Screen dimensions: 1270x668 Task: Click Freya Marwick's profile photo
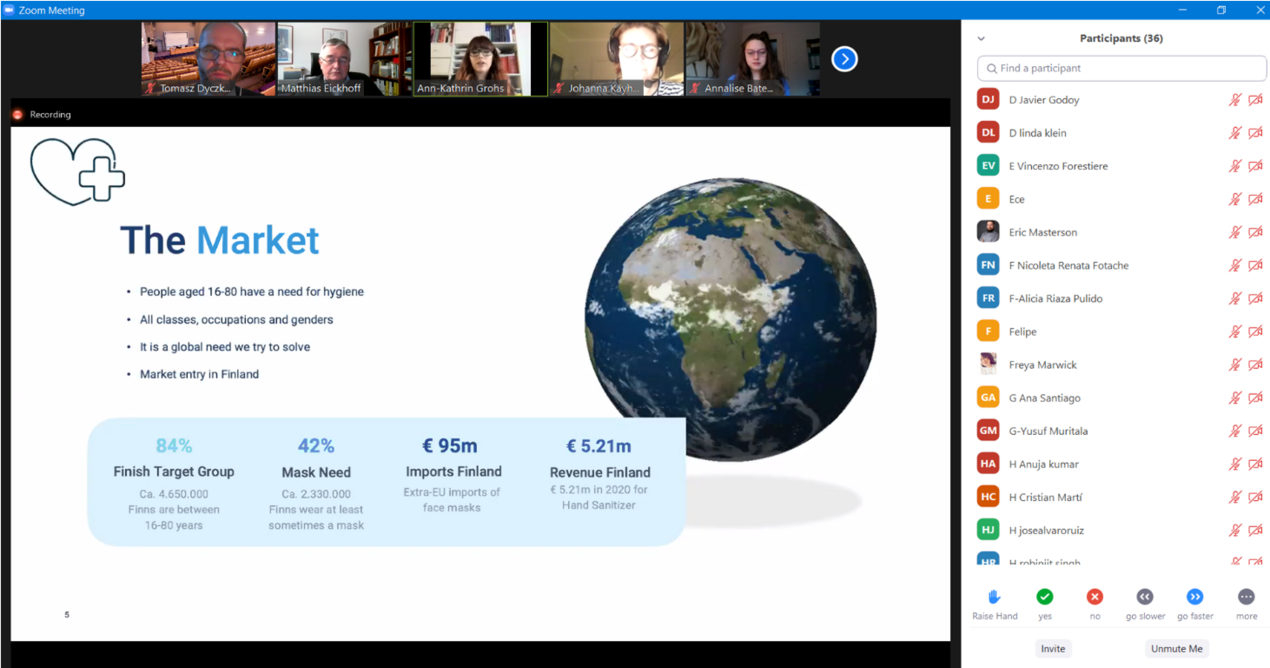point(988,364)
